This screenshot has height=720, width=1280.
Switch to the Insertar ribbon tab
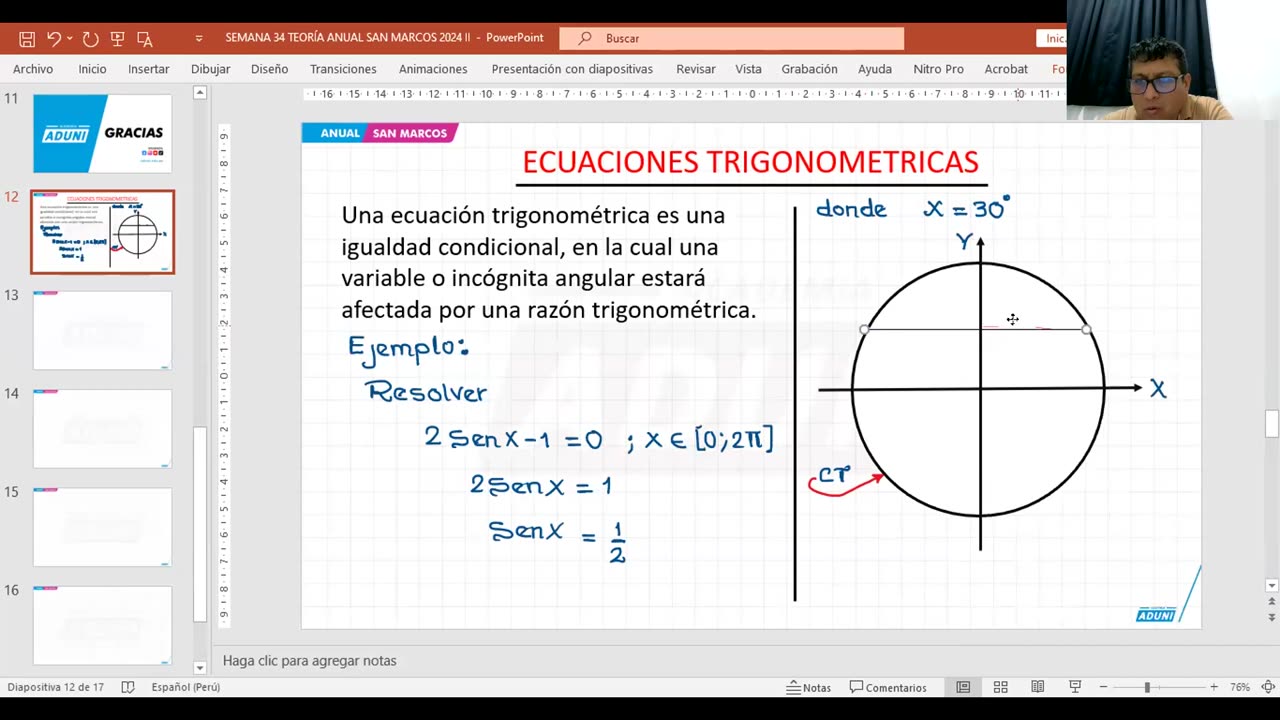(148, 69)
